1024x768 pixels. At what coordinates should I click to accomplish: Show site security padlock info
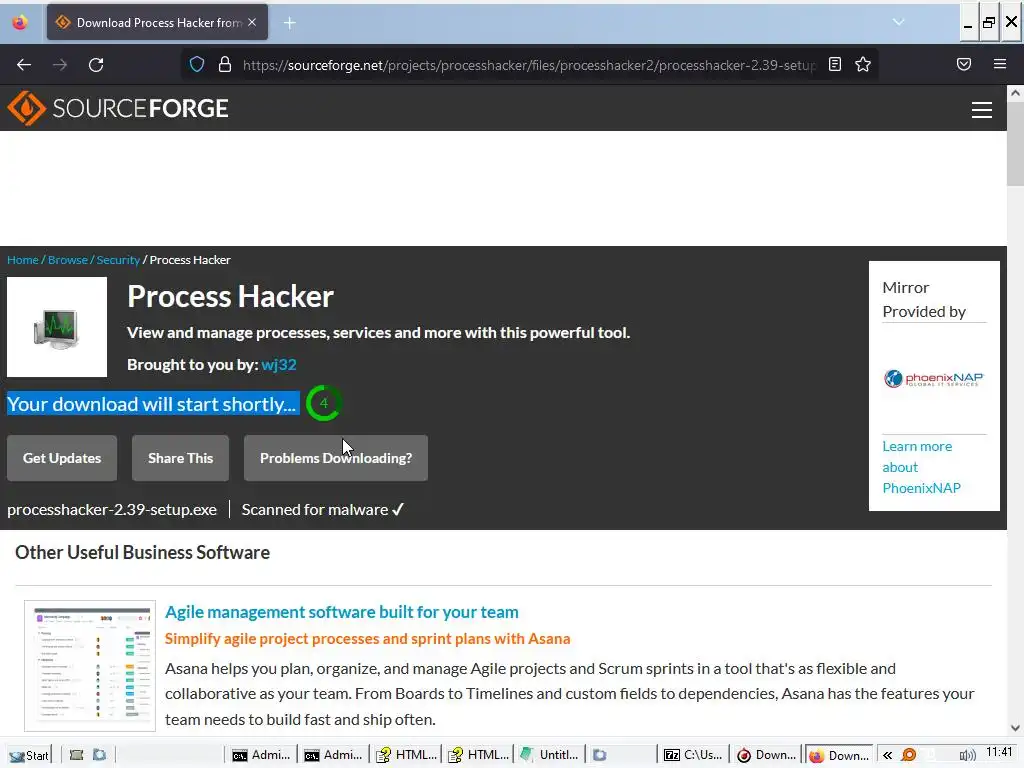coord(225,65)
